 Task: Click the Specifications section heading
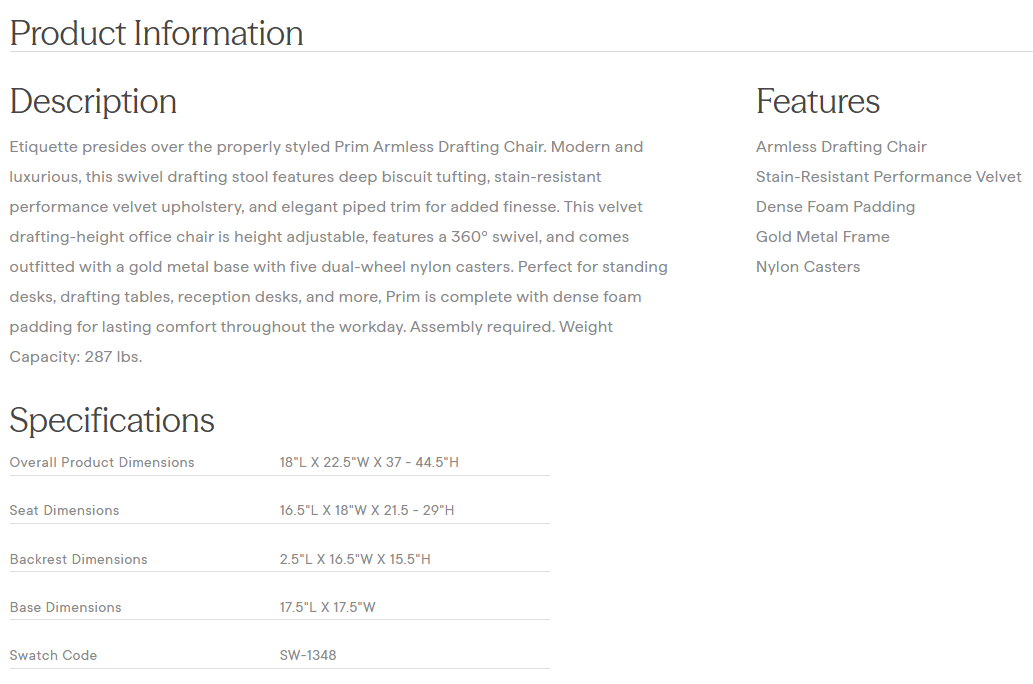pyautogui.click(x=112, y=420)
